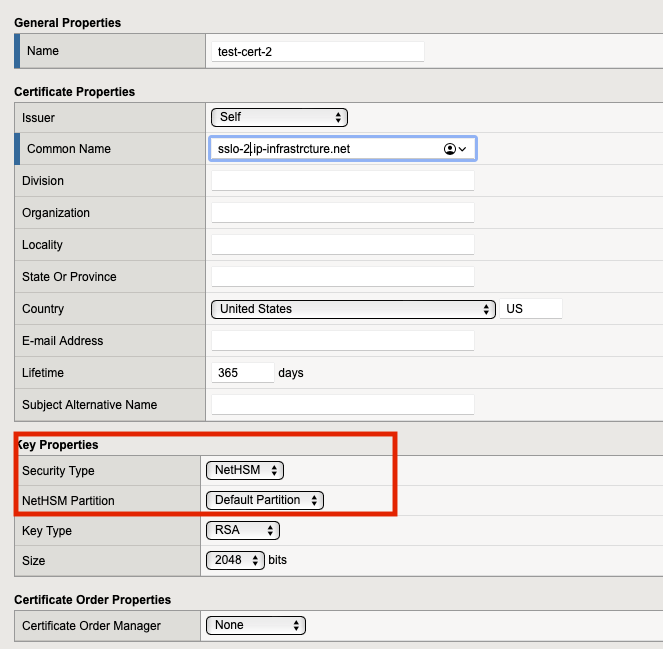Click the Name field containing test-cert-2

318,52
